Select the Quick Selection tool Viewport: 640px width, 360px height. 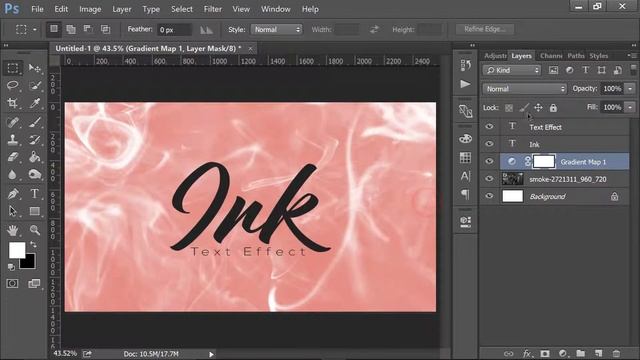tap(35, 85)
